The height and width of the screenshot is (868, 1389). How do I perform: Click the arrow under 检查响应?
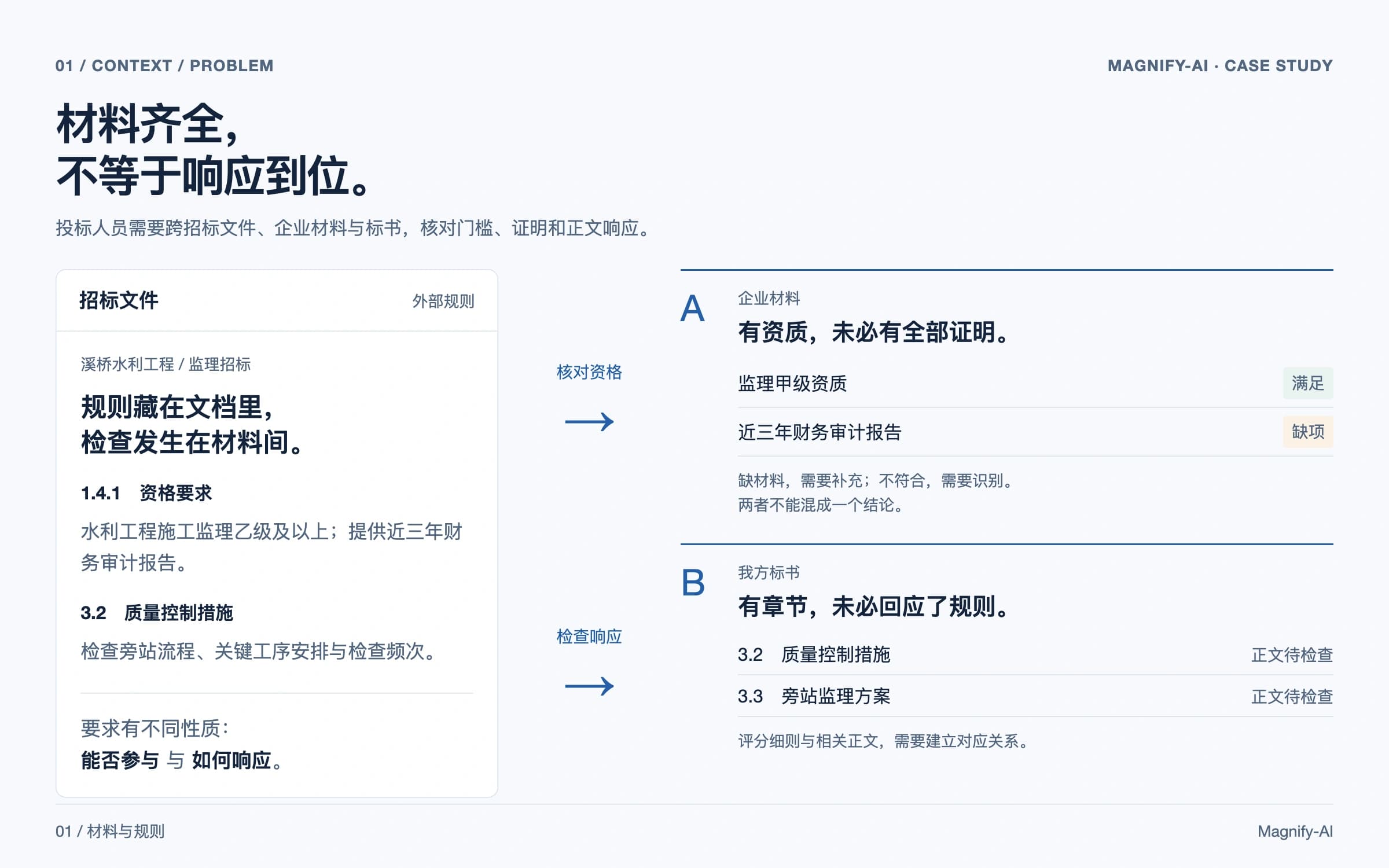click(x=589, y=686)
